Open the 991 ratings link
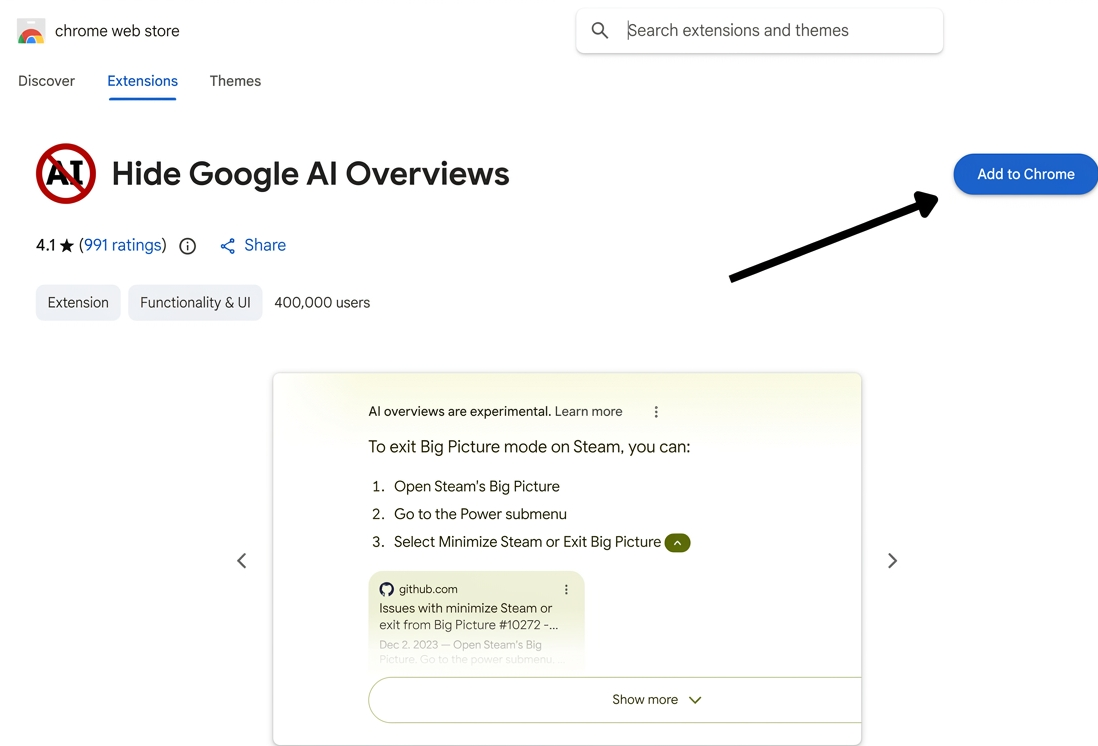This screenshot has height=746, width=1098. [x=123, y=245]
